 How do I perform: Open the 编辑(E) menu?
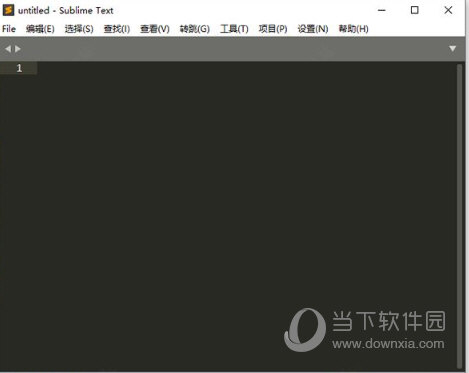click(x=40, y=29)
